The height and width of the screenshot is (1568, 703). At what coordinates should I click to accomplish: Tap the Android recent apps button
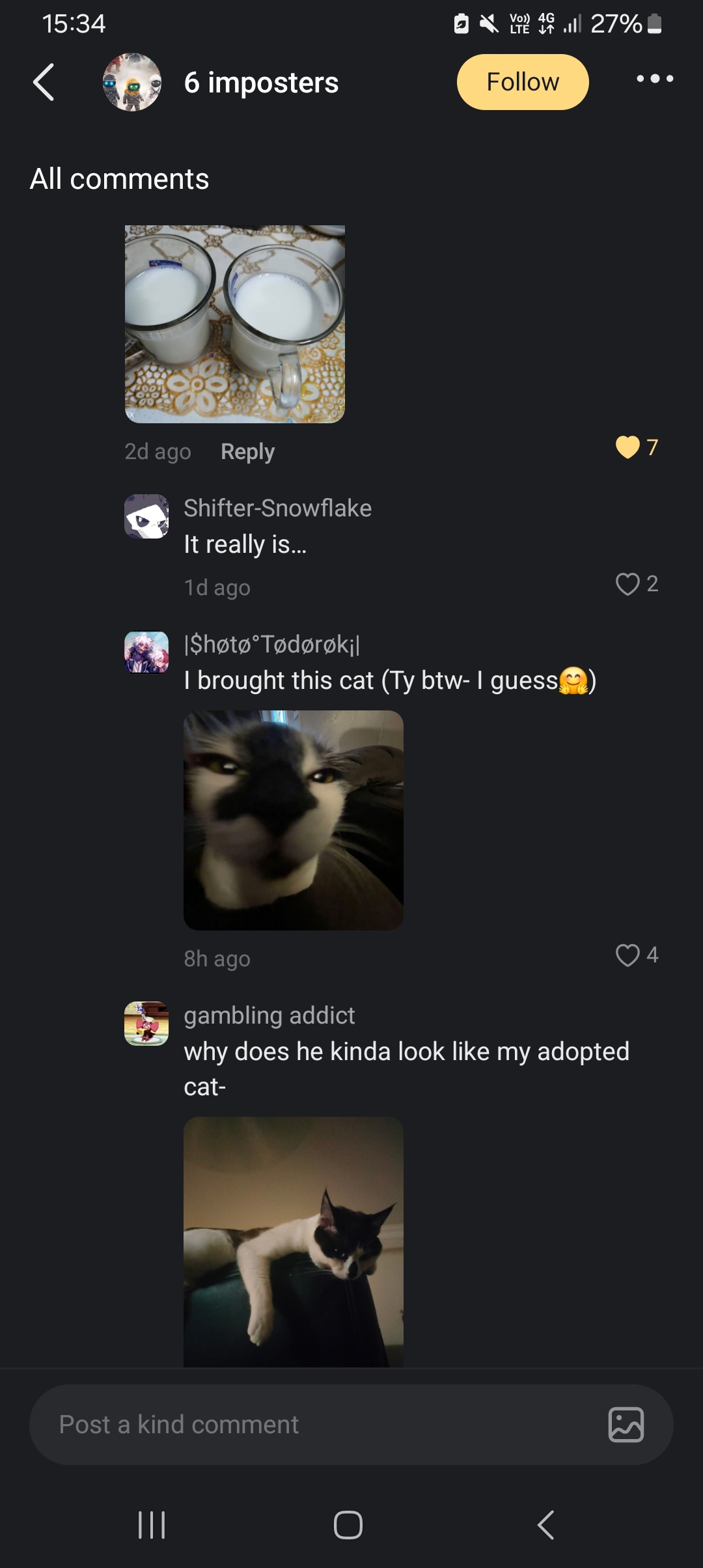point(152,1525)
